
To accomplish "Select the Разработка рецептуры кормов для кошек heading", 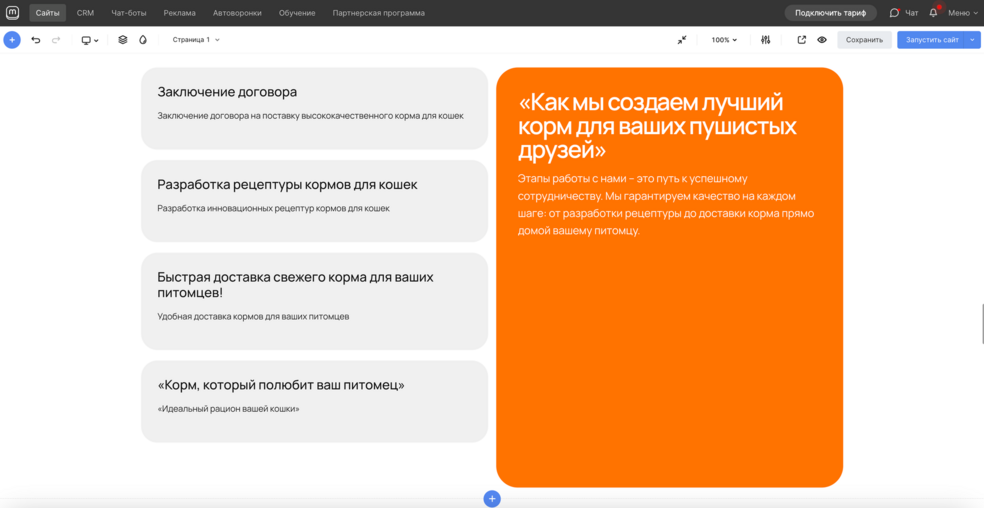I will [287, 185].
